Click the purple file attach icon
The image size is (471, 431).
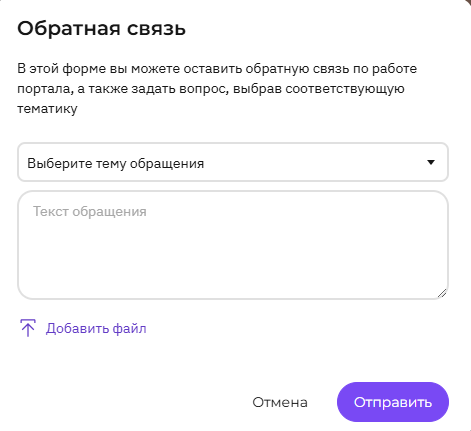click(x=28, y=328)
